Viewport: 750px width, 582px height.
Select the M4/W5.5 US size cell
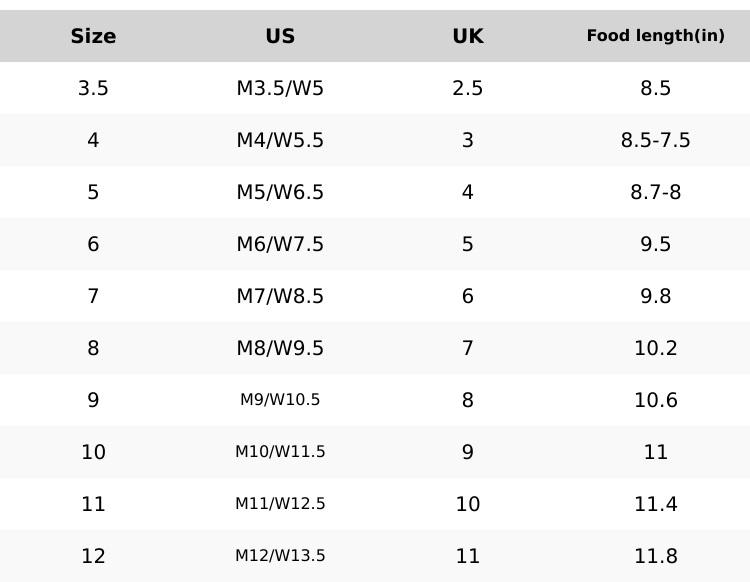click(x=280, y=140)
